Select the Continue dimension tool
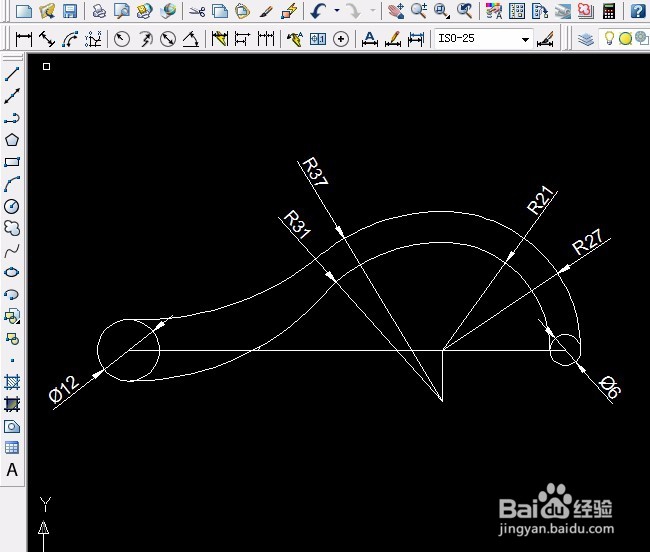Screen dimensions: 650x552 click(x=266, y=39)
